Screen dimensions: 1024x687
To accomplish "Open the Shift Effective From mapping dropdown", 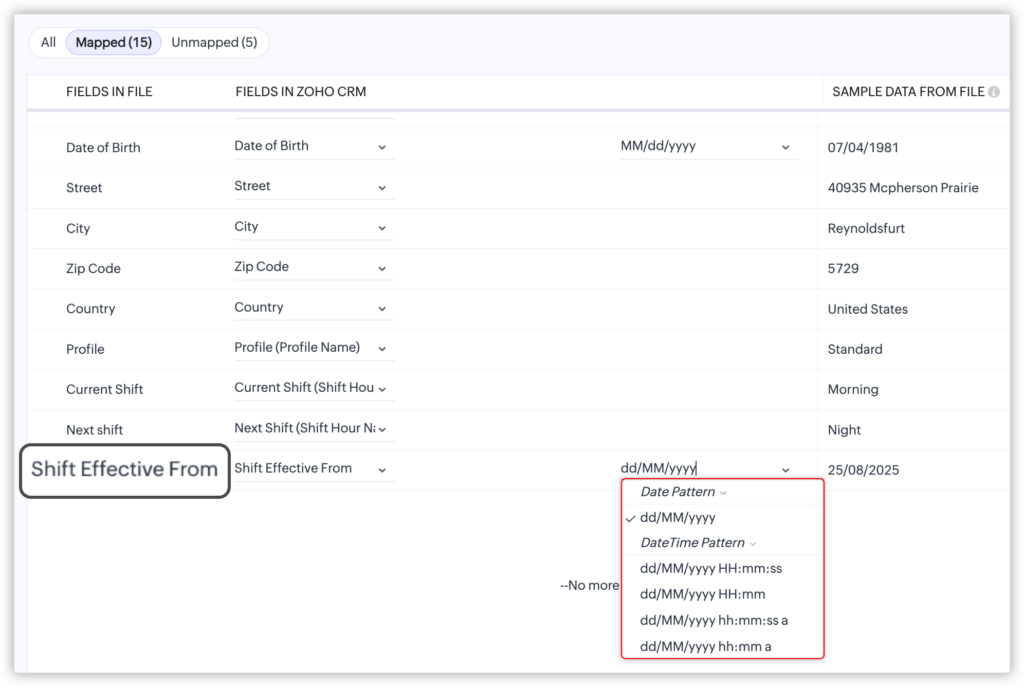I will tap(383, 468).
